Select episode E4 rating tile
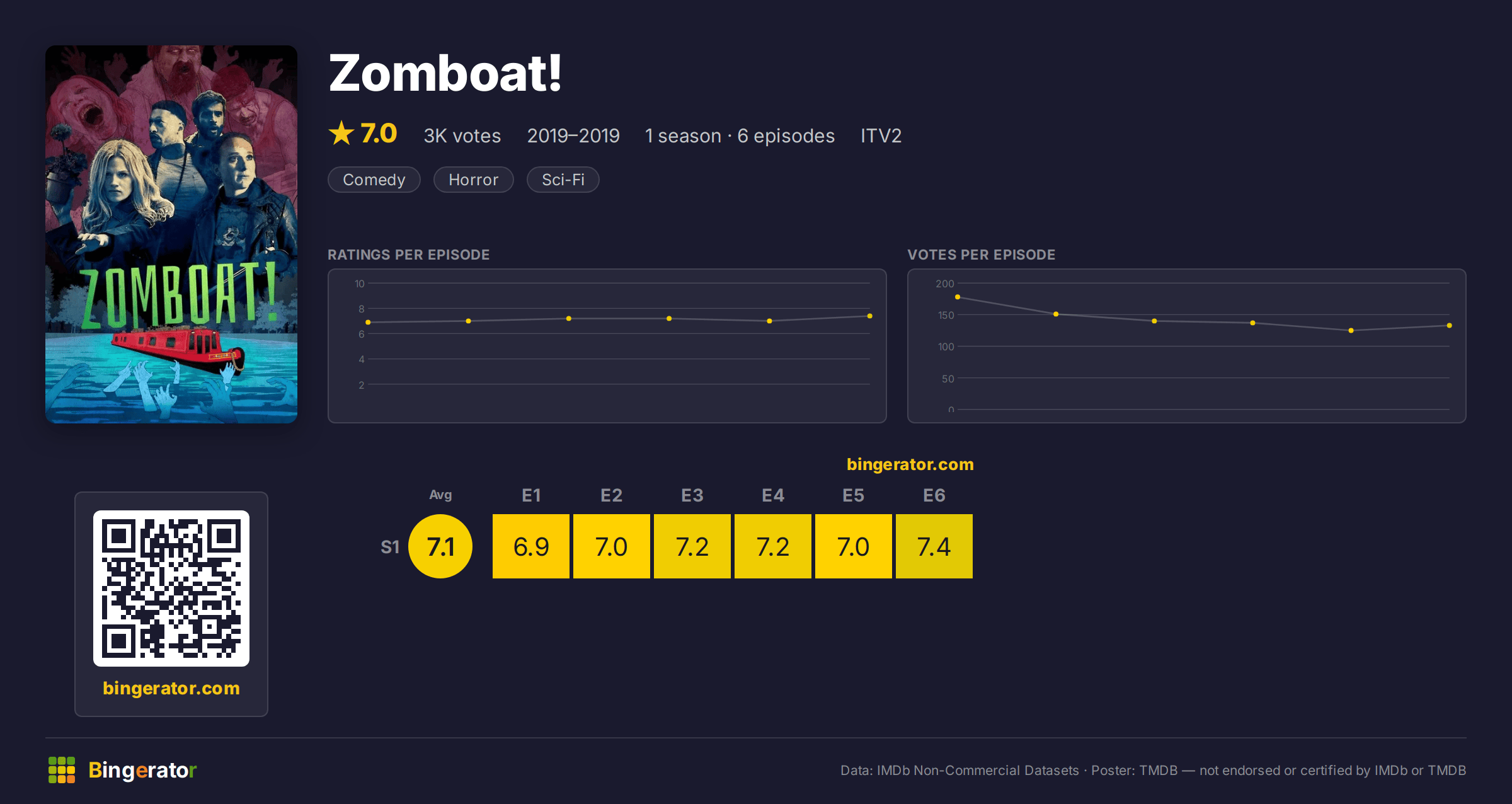 [773, 546]
